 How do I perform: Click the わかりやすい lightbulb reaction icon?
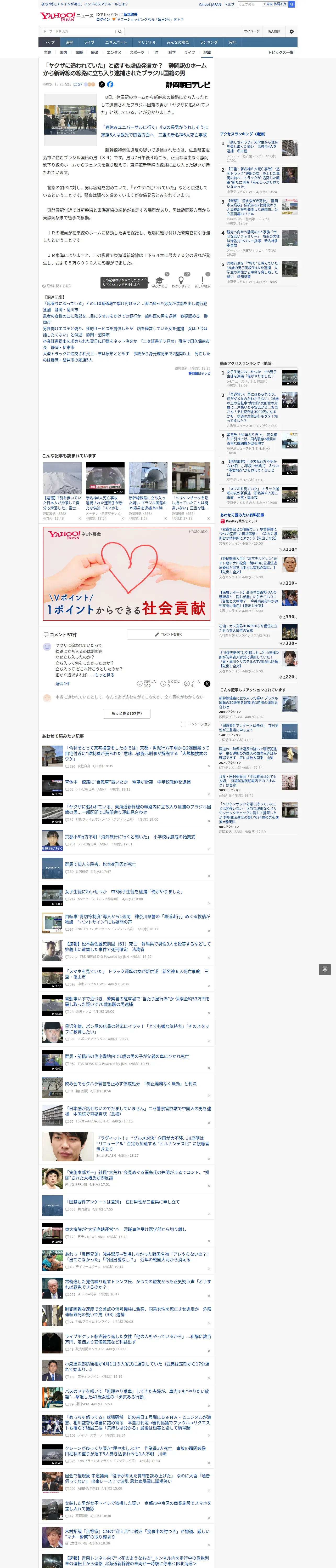coord(181,281)
